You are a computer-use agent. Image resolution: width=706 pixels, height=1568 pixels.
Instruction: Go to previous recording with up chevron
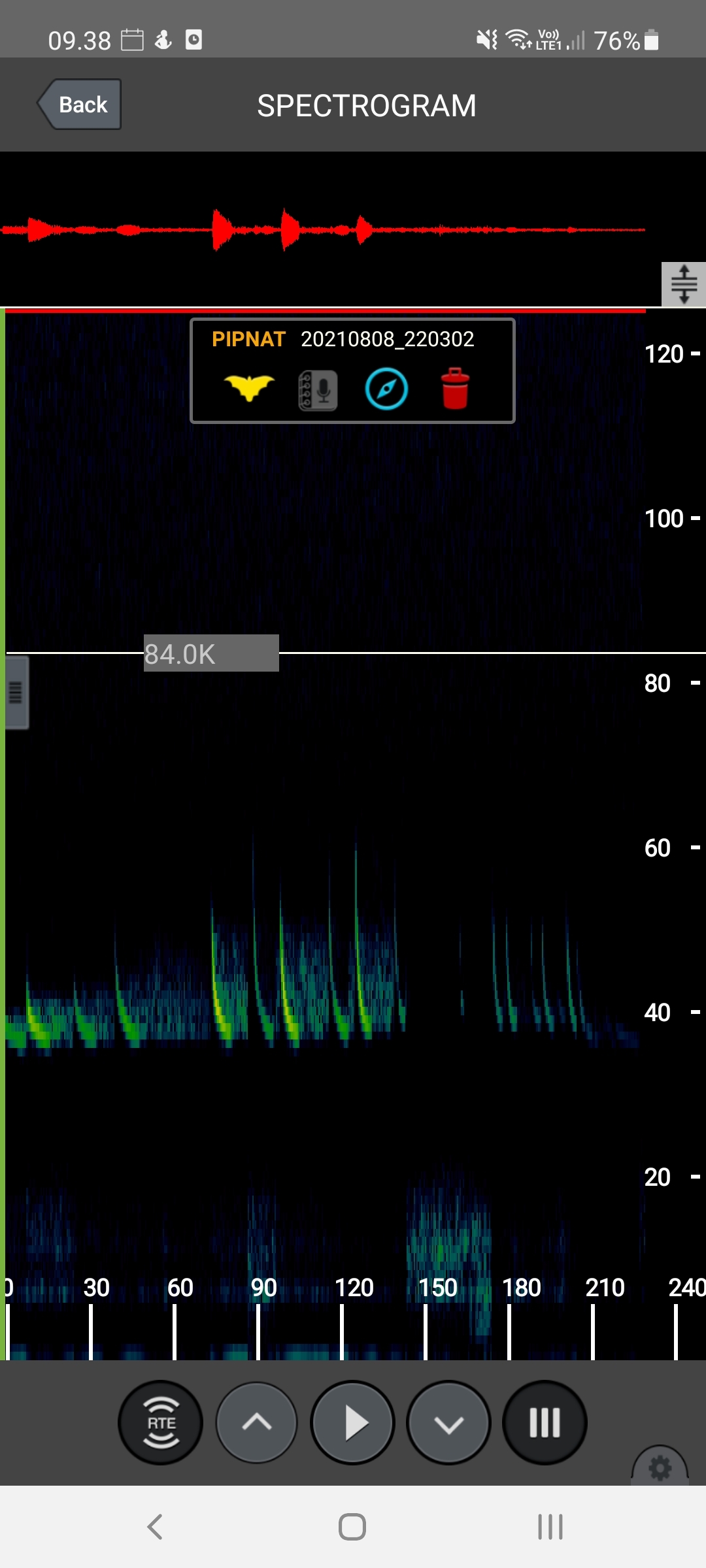pos(257,1422)
